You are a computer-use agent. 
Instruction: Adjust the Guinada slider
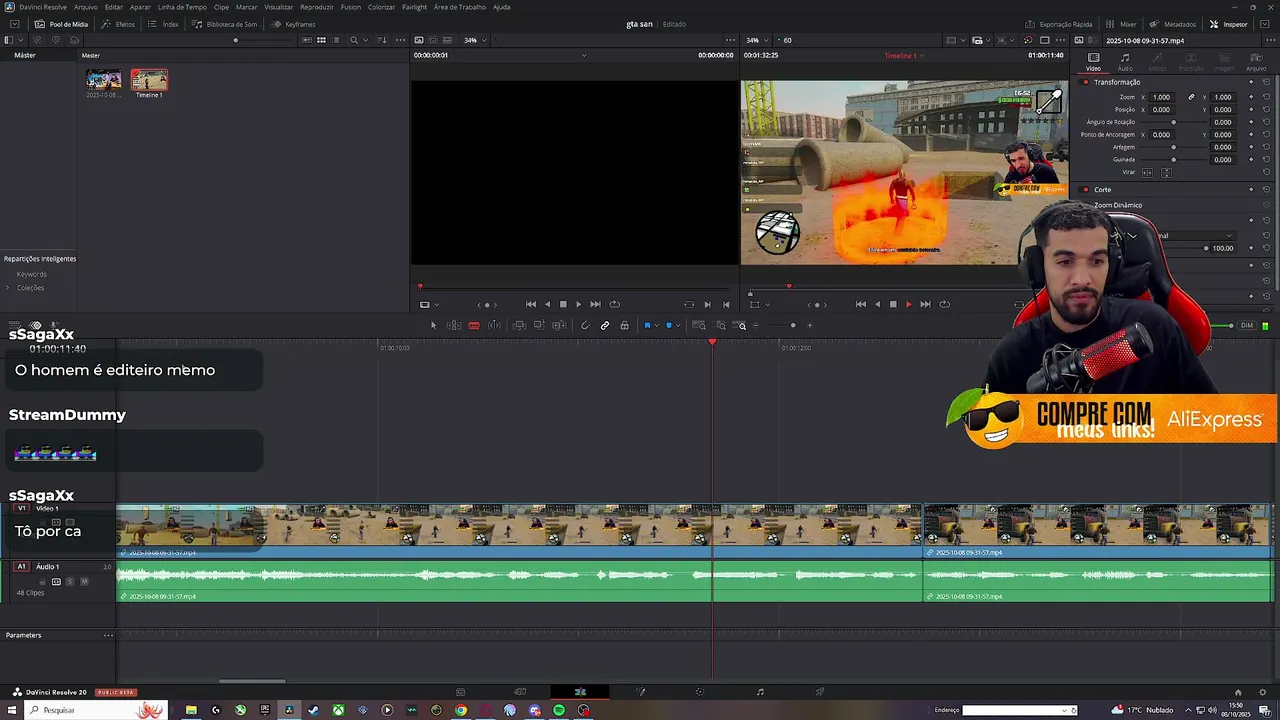1173,159
